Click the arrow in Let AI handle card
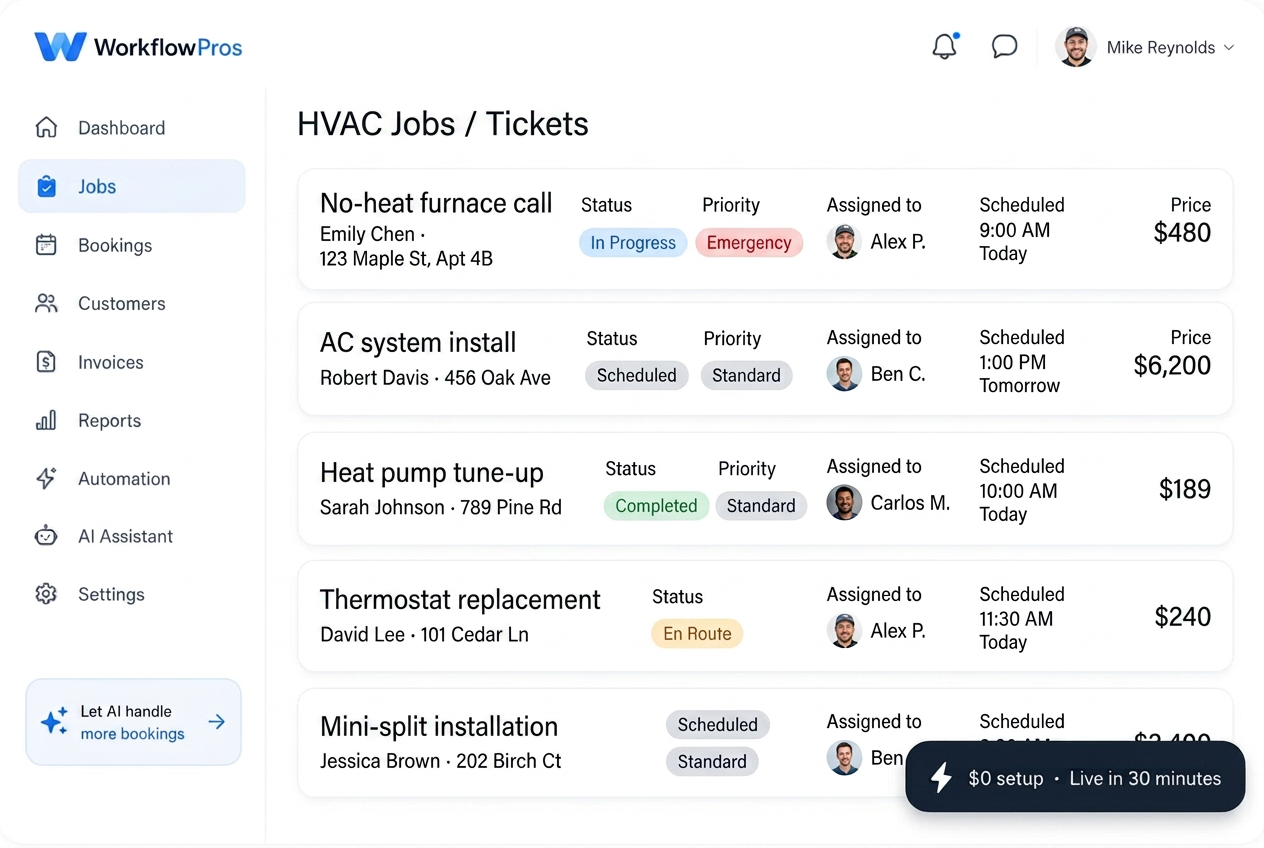Viewport: 1264px width, 848px height. (x=216, y=722)
